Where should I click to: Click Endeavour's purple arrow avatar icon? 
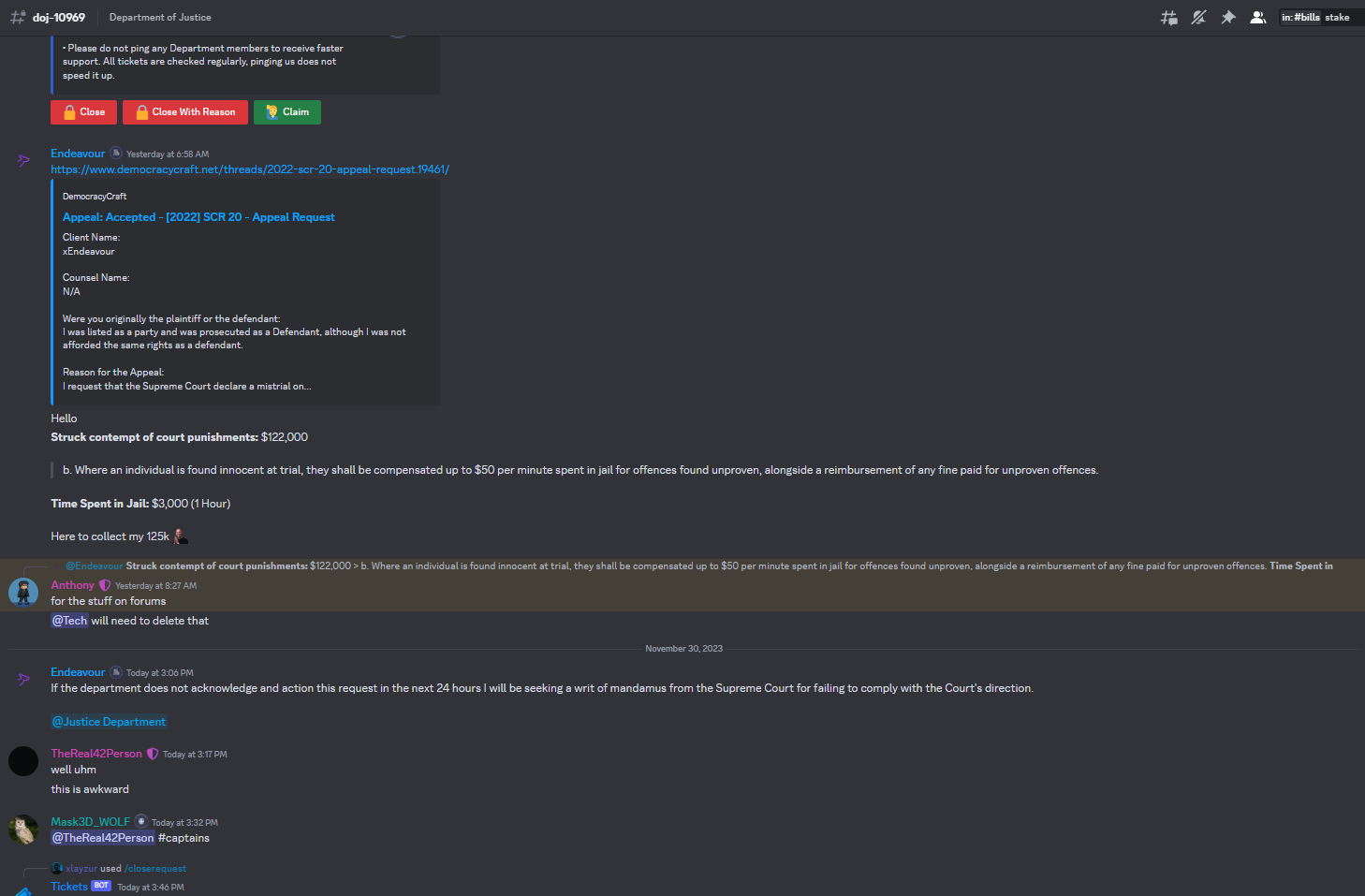point(23,160)
